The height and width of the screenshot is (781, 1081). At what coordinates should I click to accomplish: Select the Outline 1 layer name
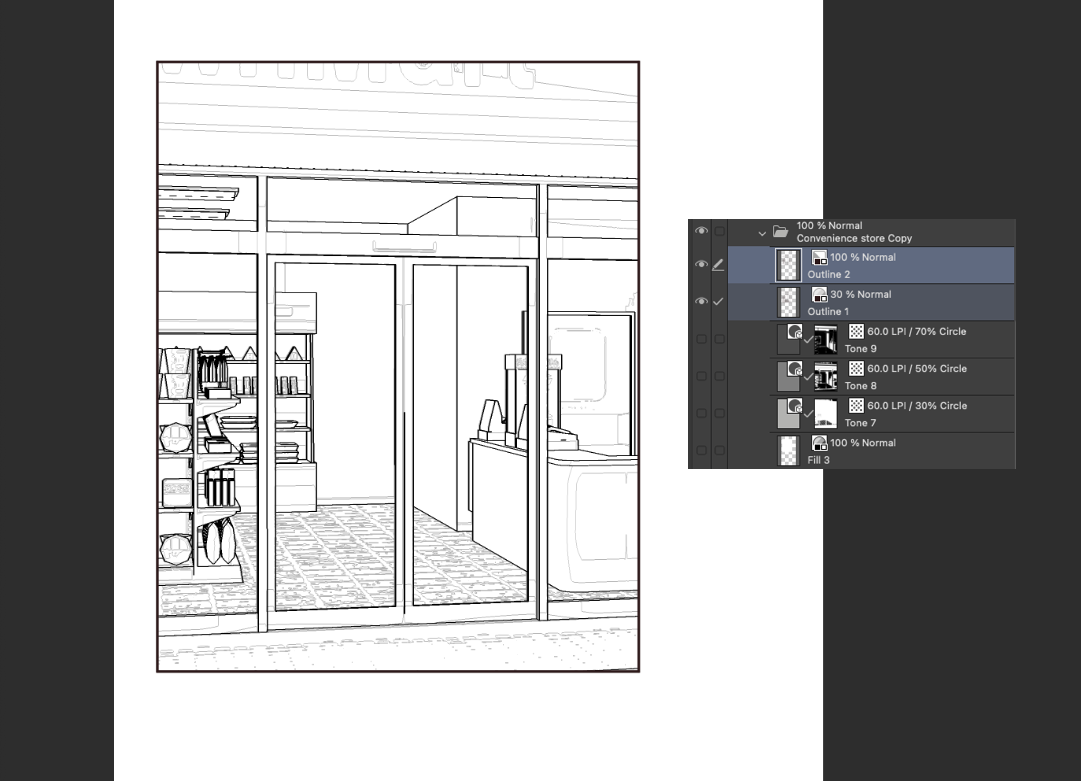click(828, 312)
